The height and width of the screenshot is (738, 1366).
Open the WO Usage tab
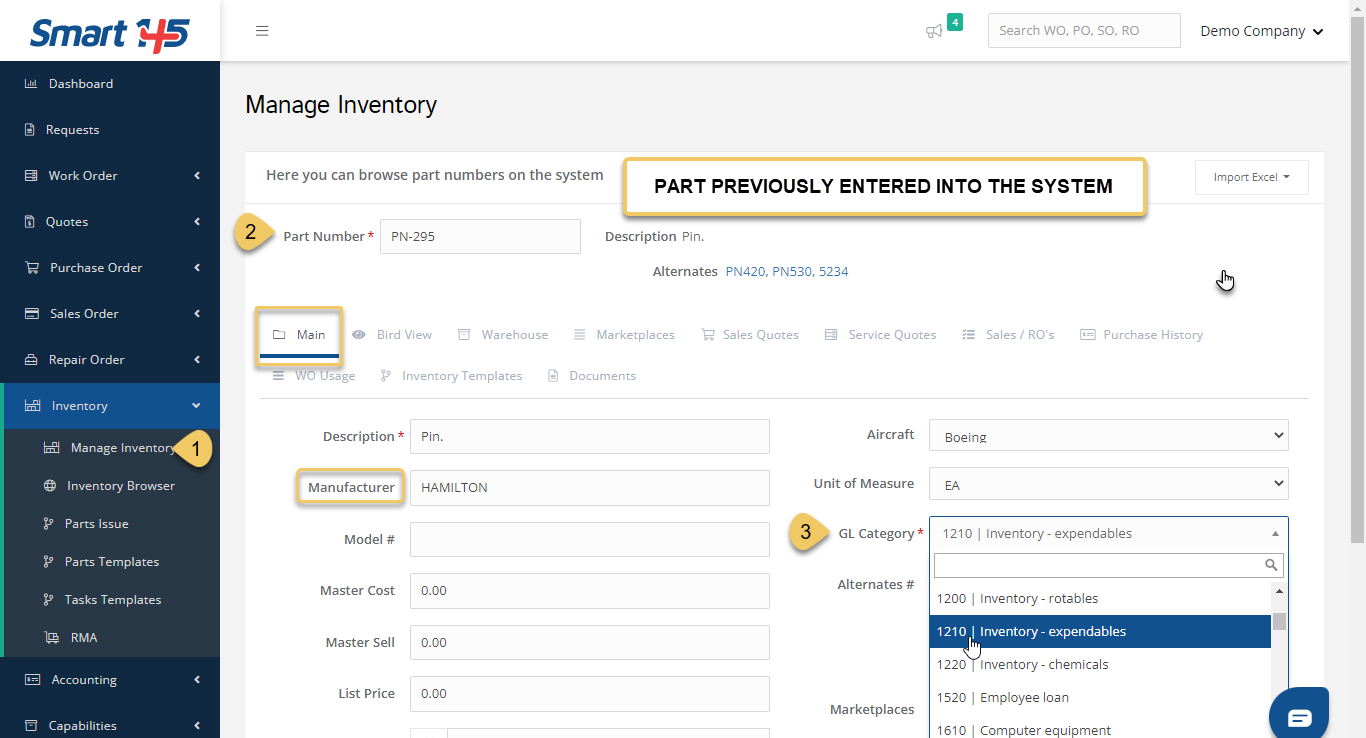pyautogui.click(x=314, y=376)
